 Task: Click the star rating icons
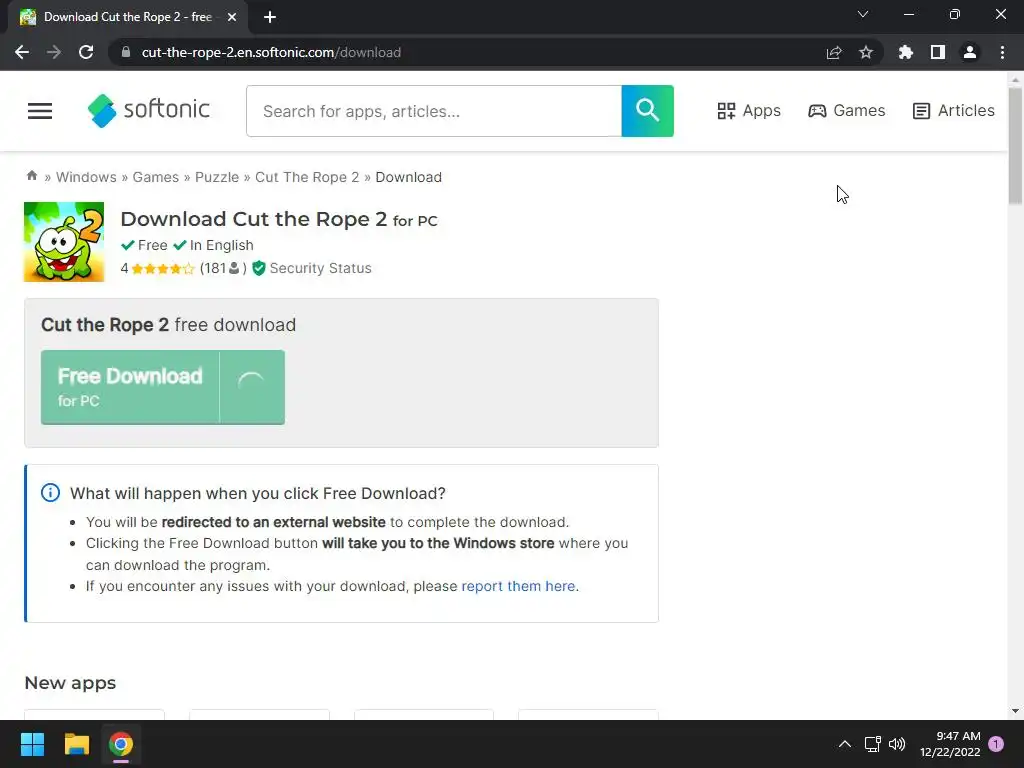click(x=163, y=268)
